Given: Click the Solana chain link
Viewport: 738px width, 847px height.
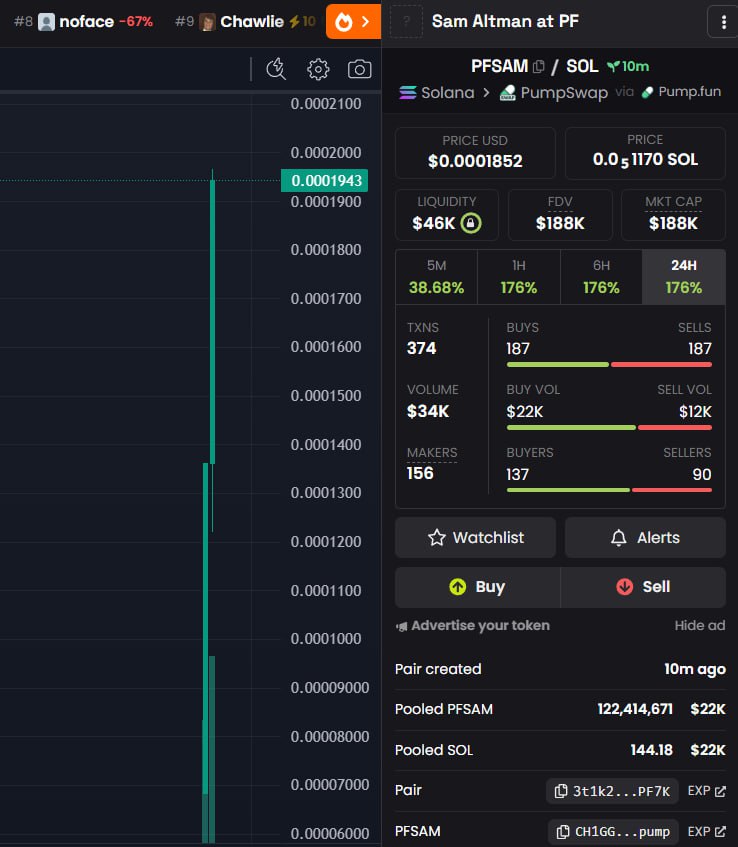Looking at the screenshot, I should (x=437, y=93).
